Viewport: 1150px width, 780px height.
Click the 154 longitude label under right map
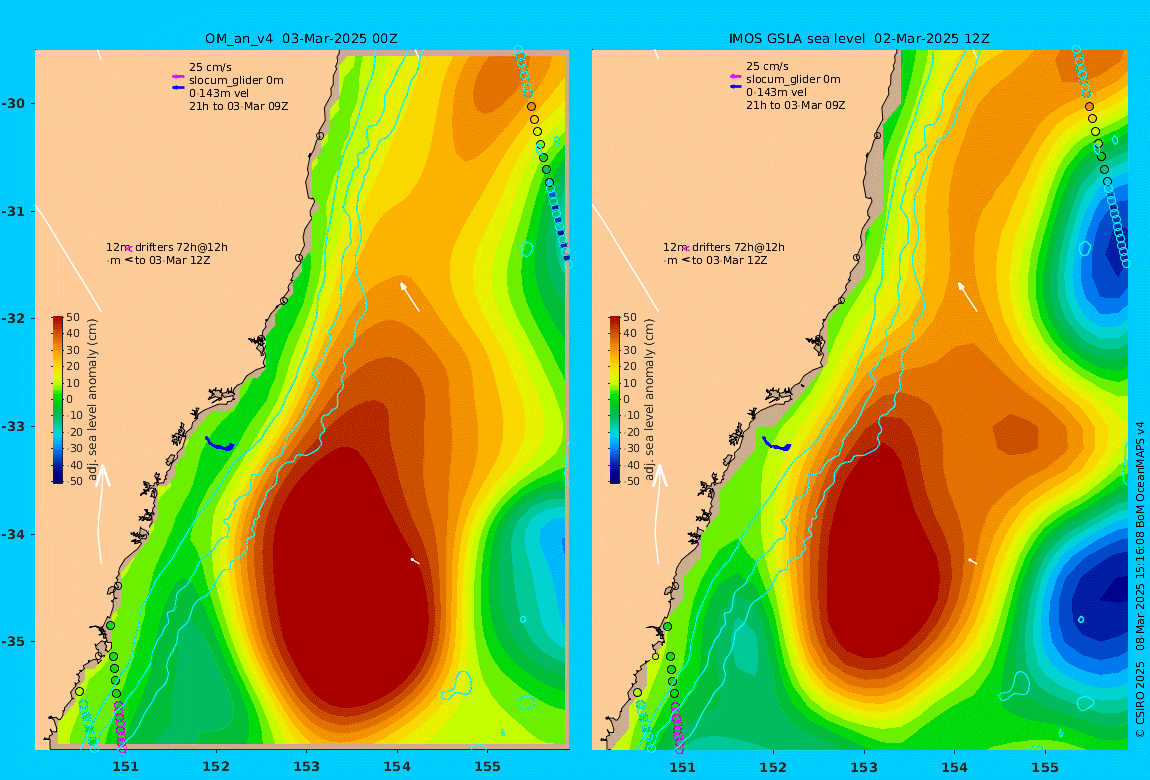point(954,767)
